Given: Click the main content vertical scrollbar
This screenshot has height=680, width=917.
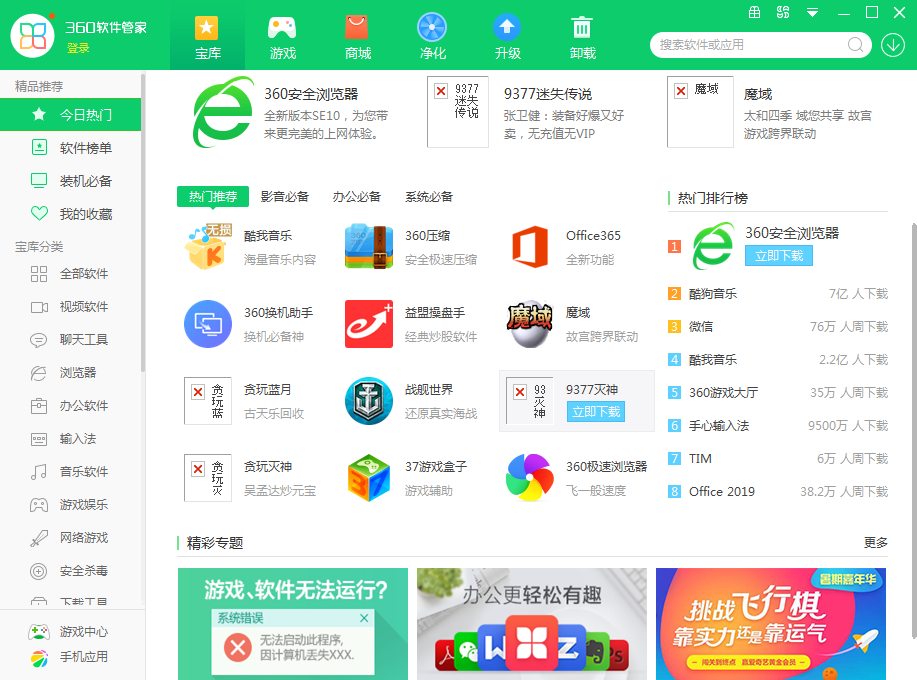Looking at the screenshot, I should coord(913,430).
